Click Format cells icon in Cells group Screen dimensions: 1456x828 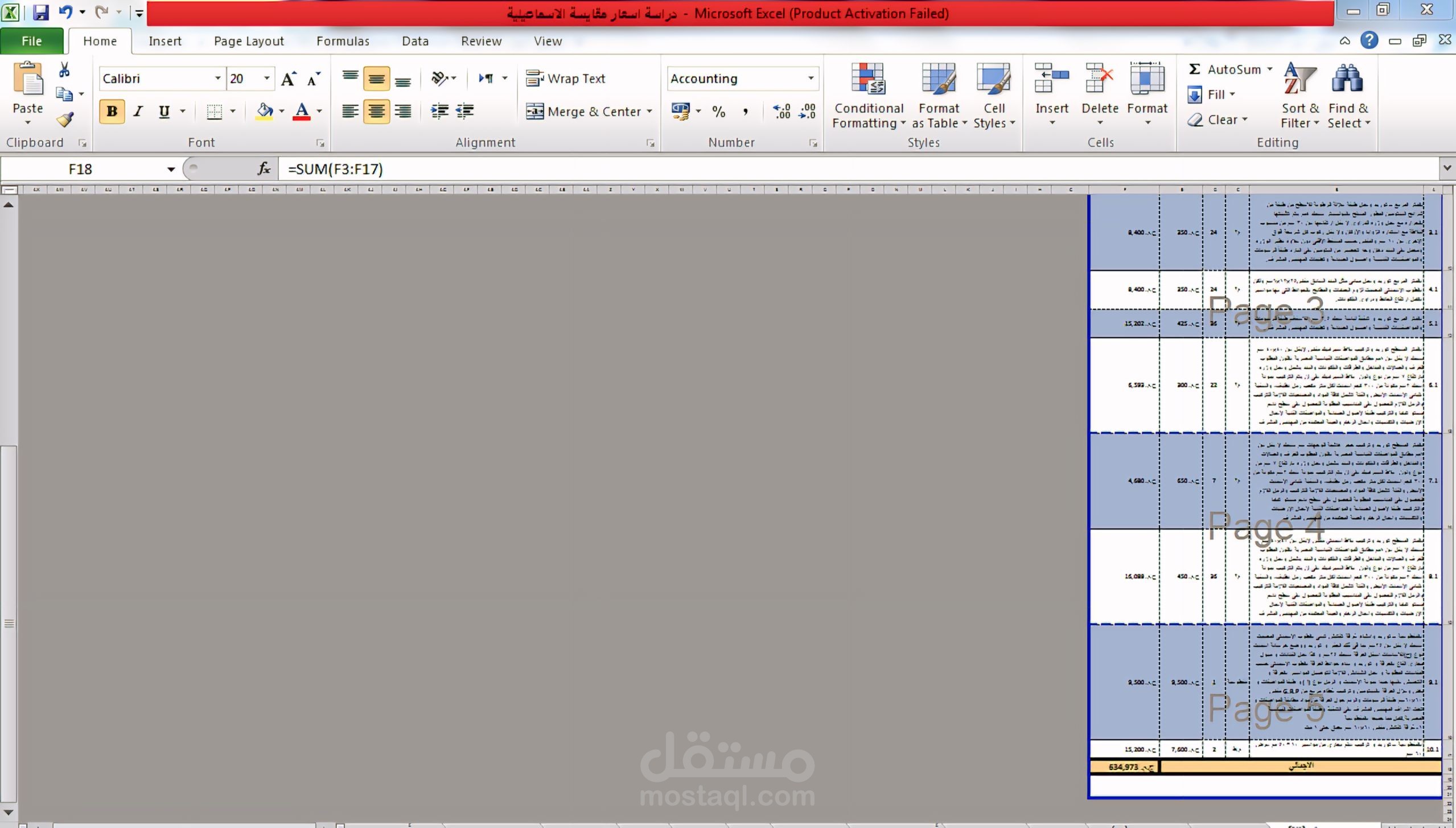click(1147, 79)
